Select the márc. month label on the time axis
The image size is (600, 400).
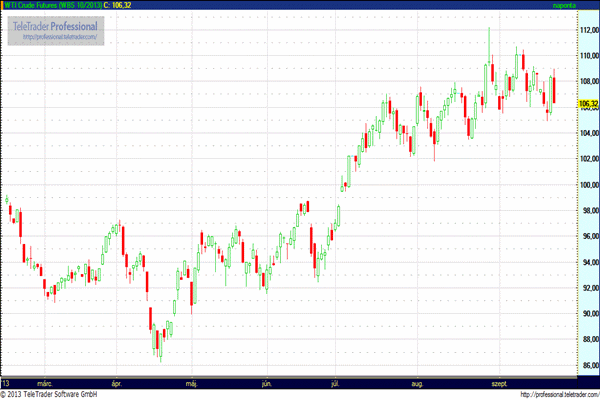click(x=45, y=382)
